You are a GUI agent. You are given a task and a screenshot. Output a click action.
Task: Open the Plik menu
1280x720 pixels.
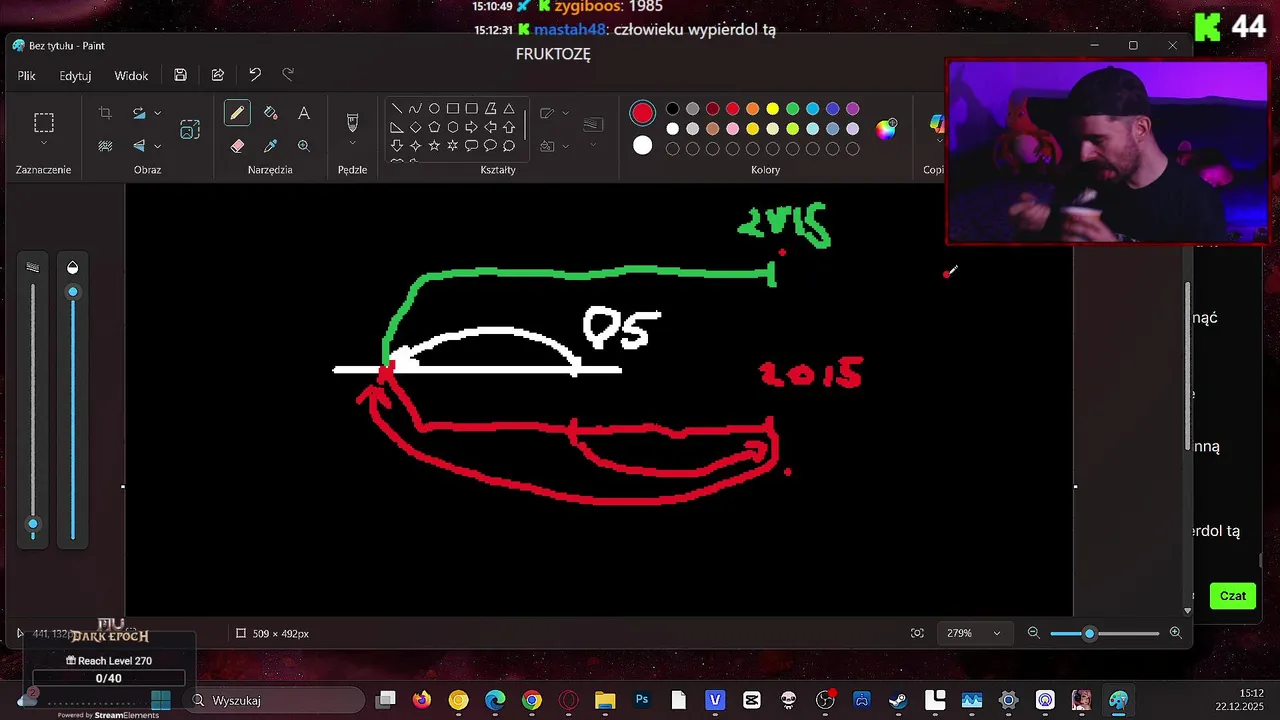tap(27, 75)
